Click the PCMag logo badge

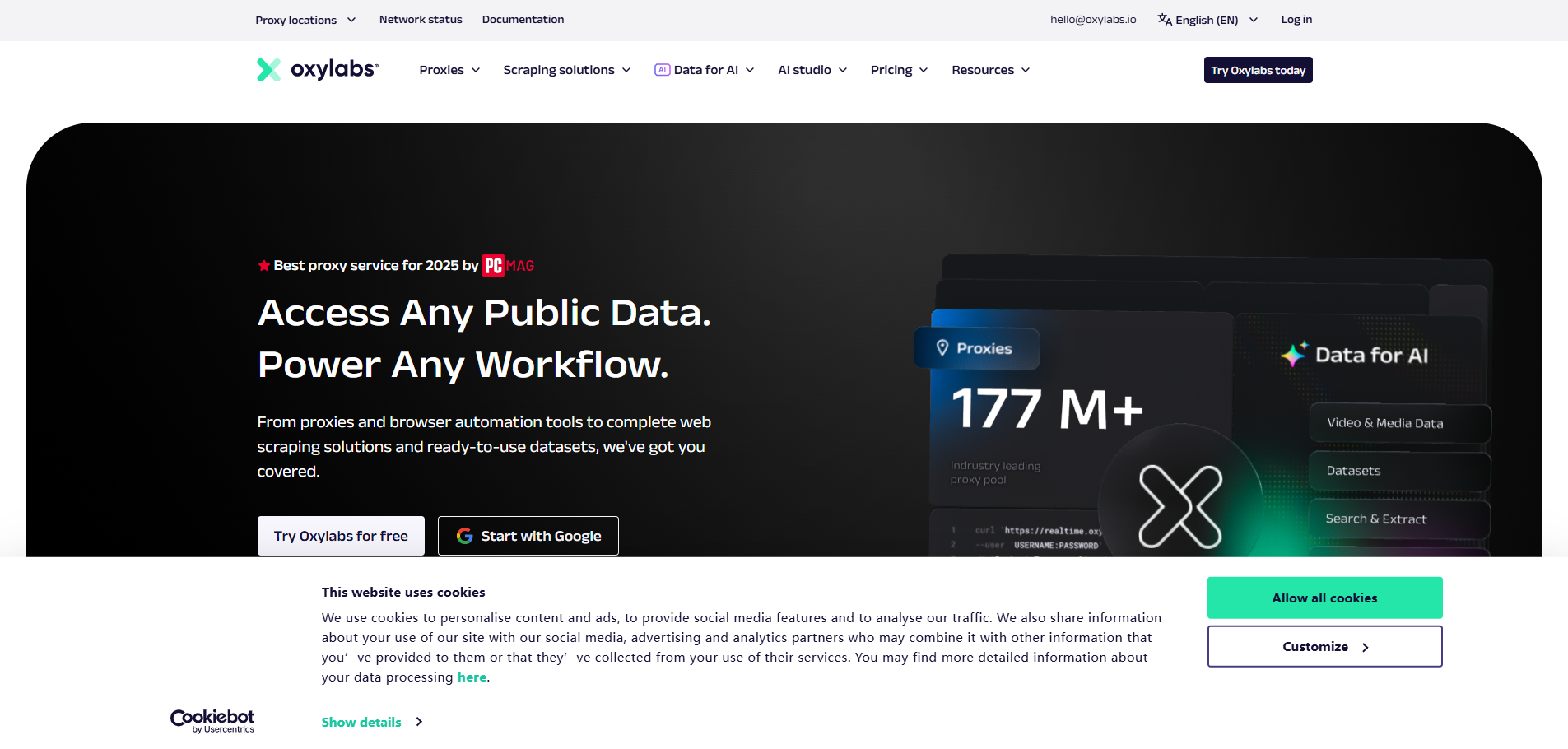pyautogui.click(x=508, y=265)
